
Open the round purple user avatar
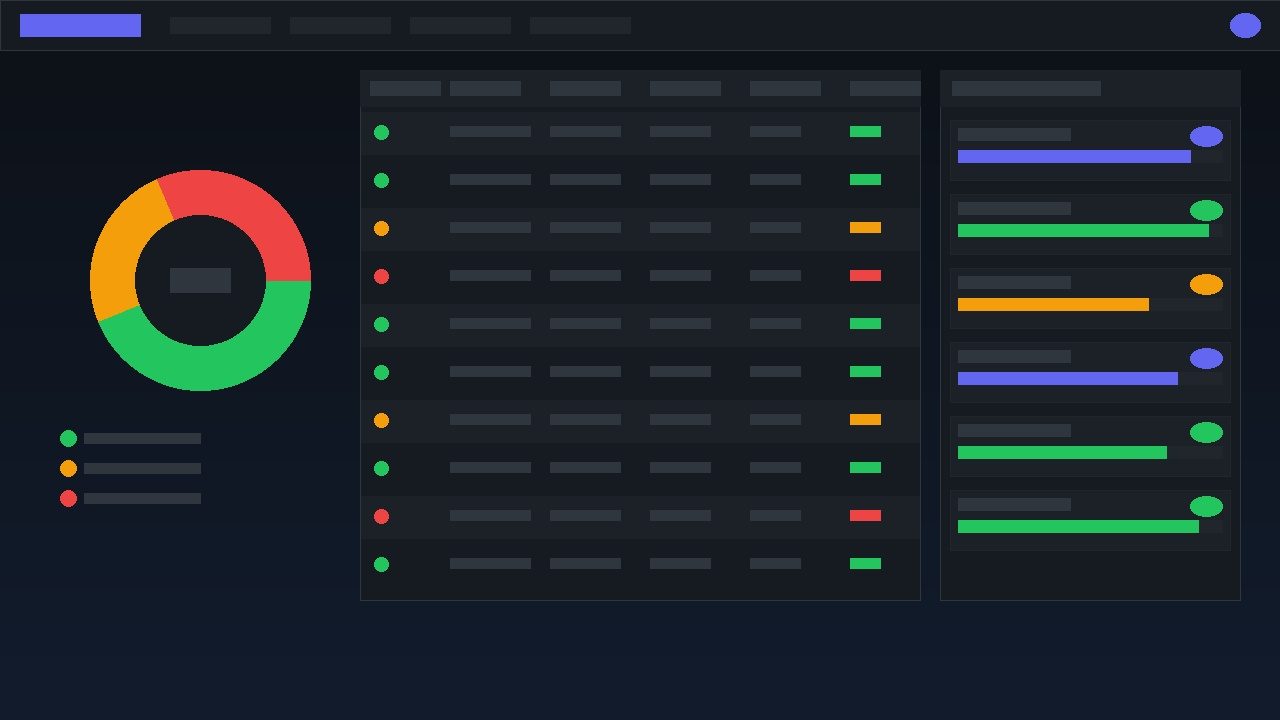click(1245, 25)
